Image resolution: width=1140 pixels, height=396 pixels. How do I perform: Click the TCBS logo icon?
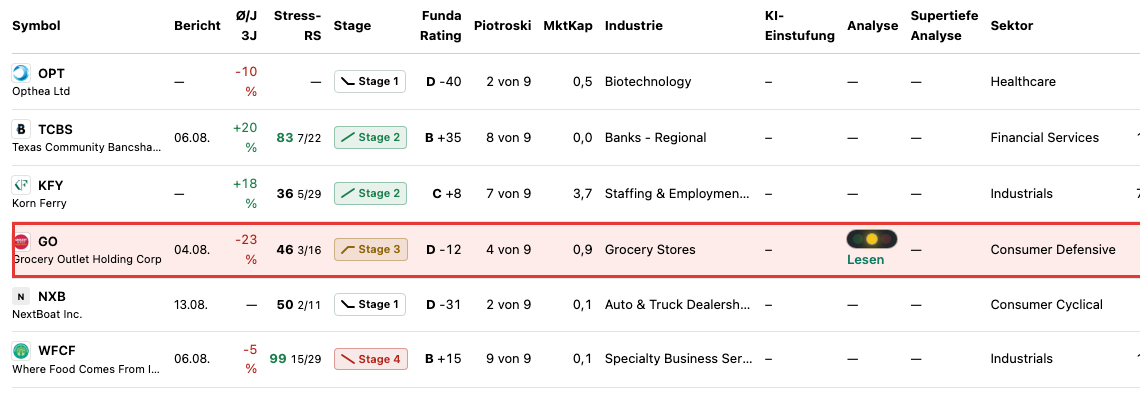21,129
